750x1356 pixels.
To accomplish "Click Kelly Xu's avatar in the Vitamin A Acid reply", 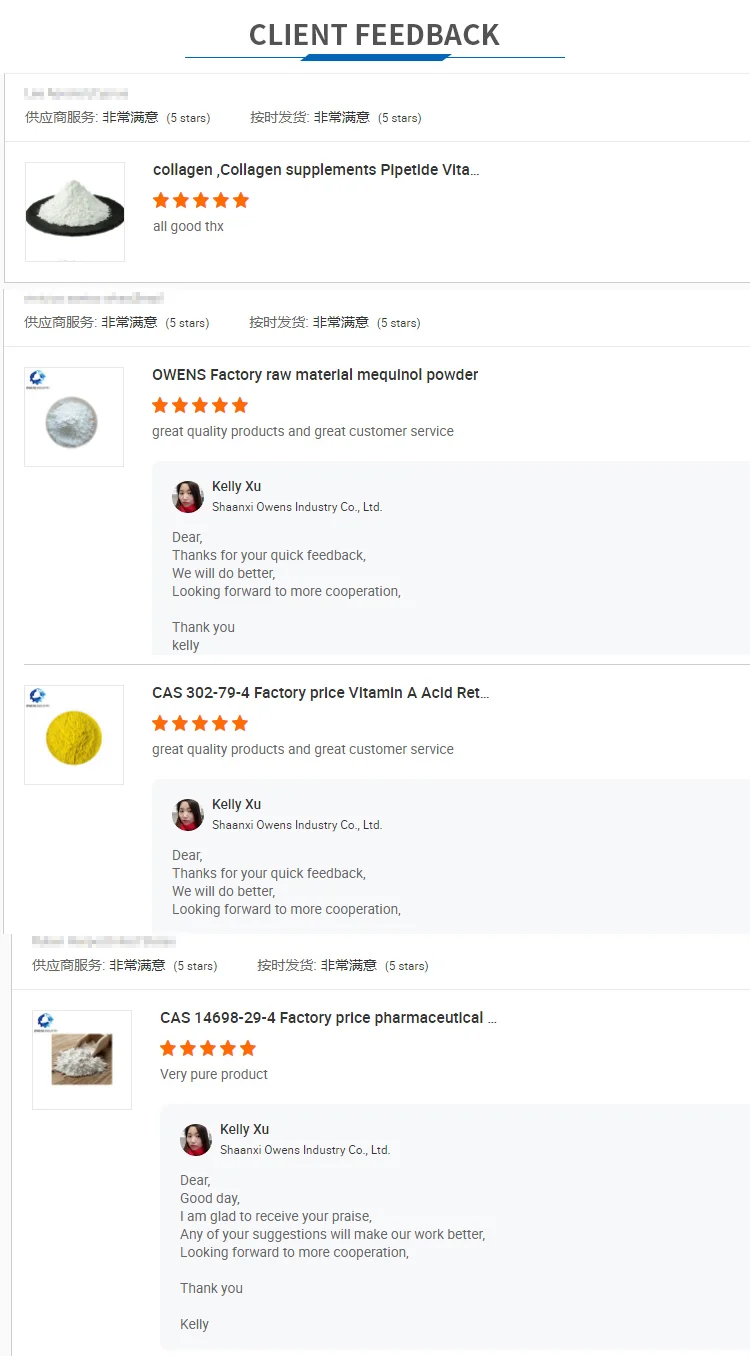I will click(x=188, y=815).
